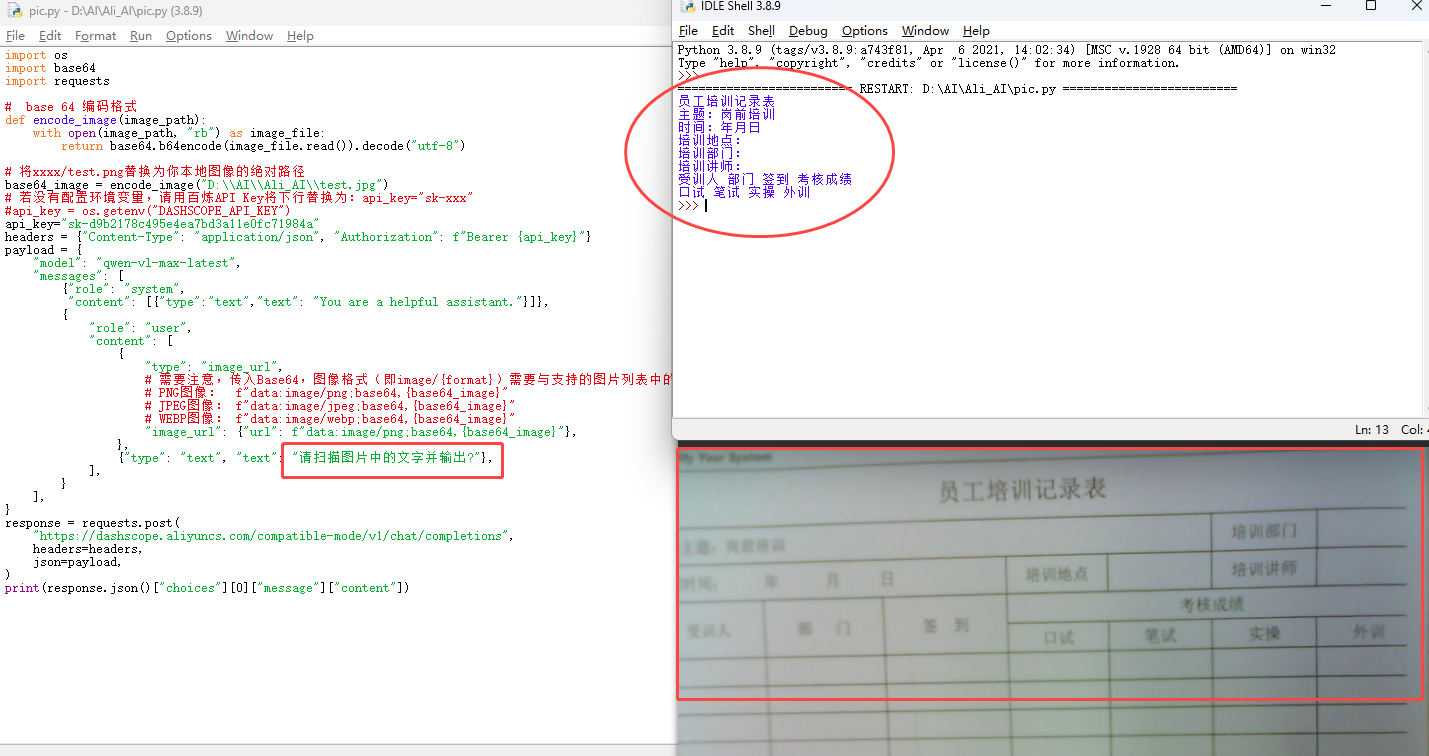Viewport: 1429px width, 756px height.
Task: Click output line 主题: 岗前培训 in shell
Action: pos(726,115)
